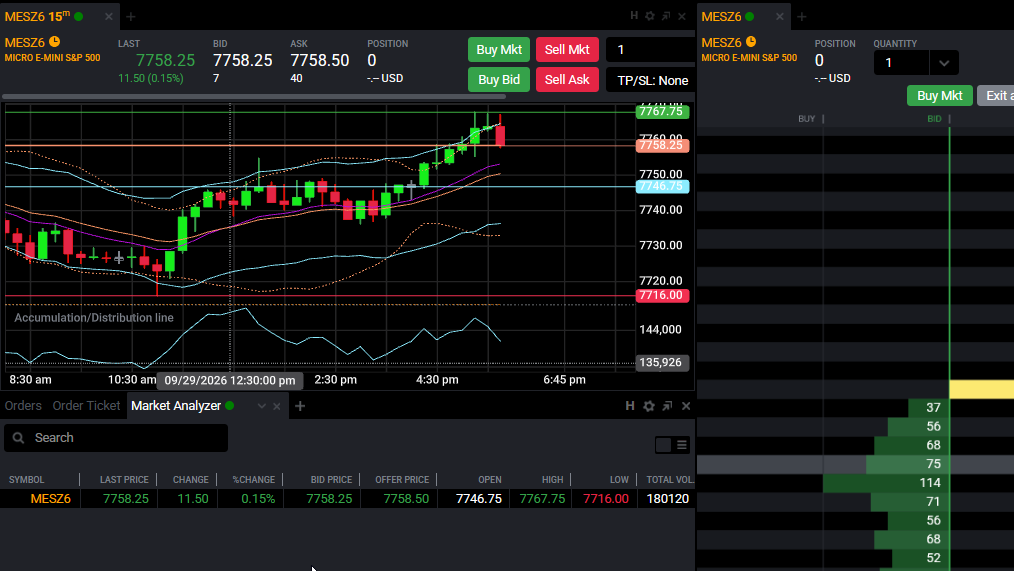The width and height of the screenshot is (1014, 571).
Task: Select the Market Analyzer tab
Action: click(176, 405)
